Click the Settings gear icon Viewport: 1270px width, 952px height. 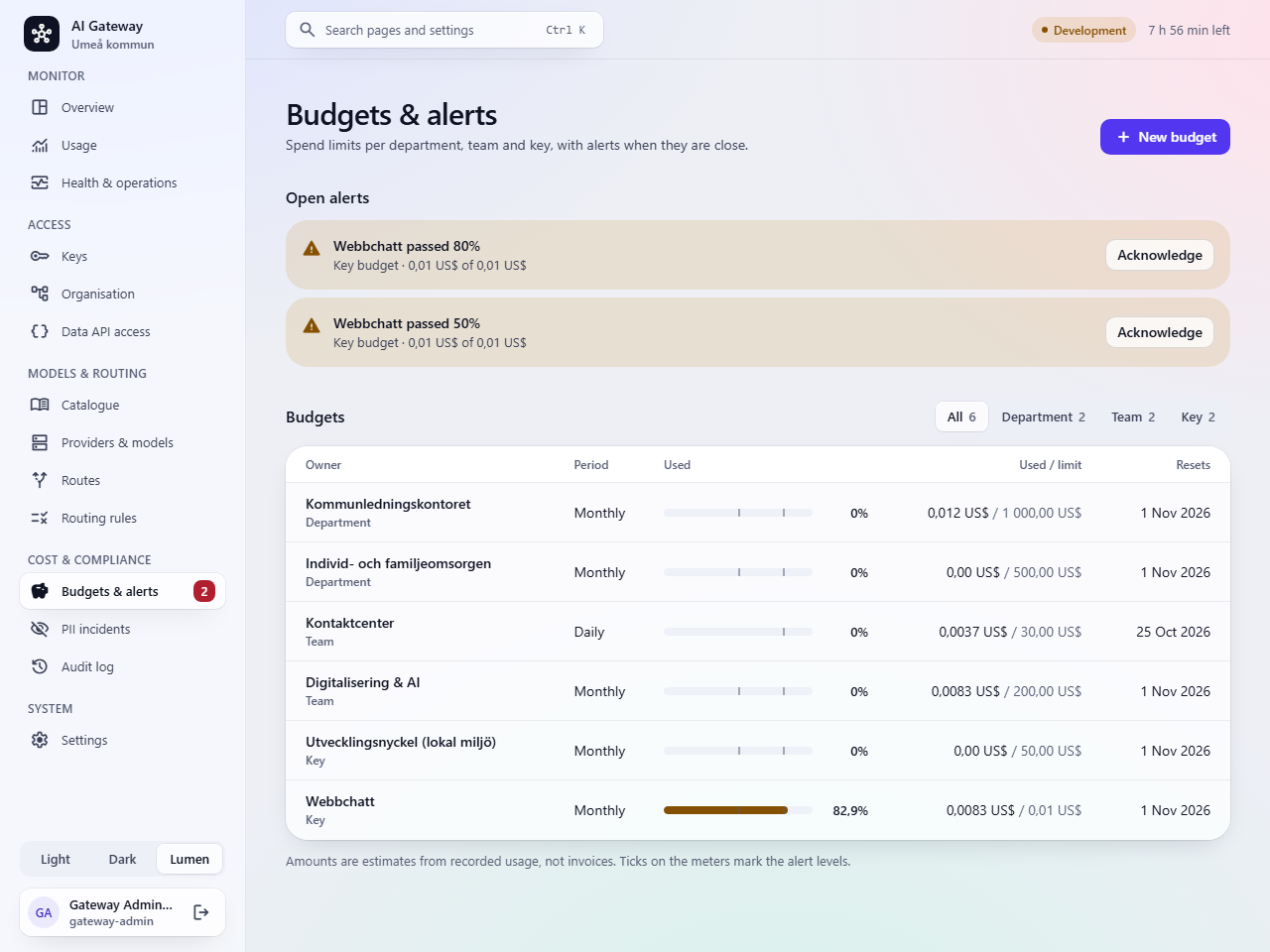point(40,740)
